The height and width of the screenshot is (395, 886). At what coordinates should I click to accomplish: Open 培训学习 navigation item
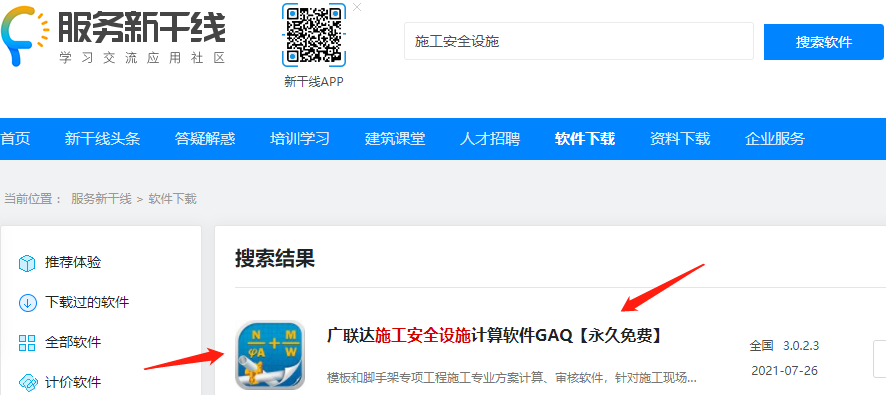(x=300, y=138)
